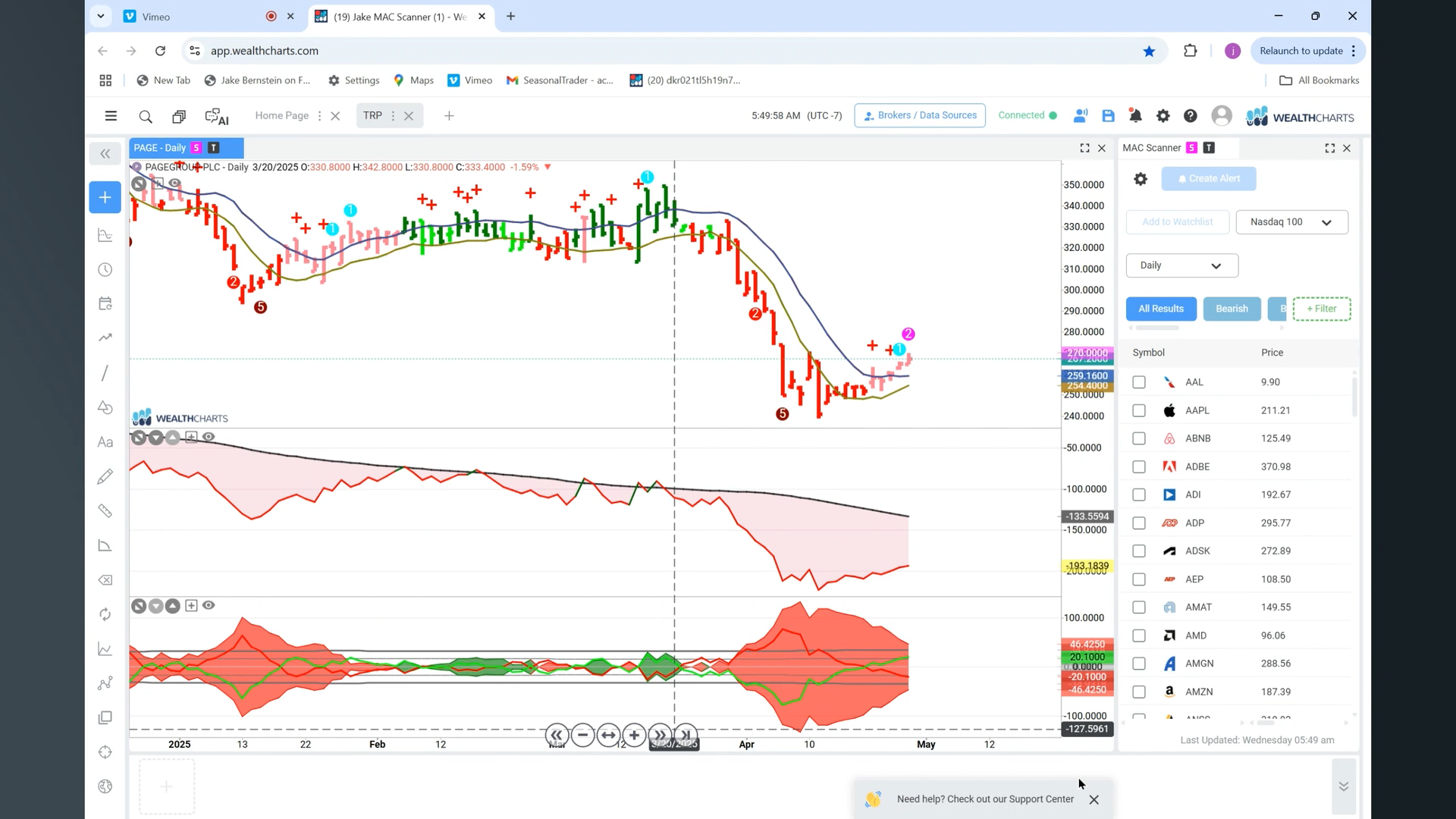Maximize the PAGE chart panel
The image size is (1456, 819).
(x=1084, y=149)
